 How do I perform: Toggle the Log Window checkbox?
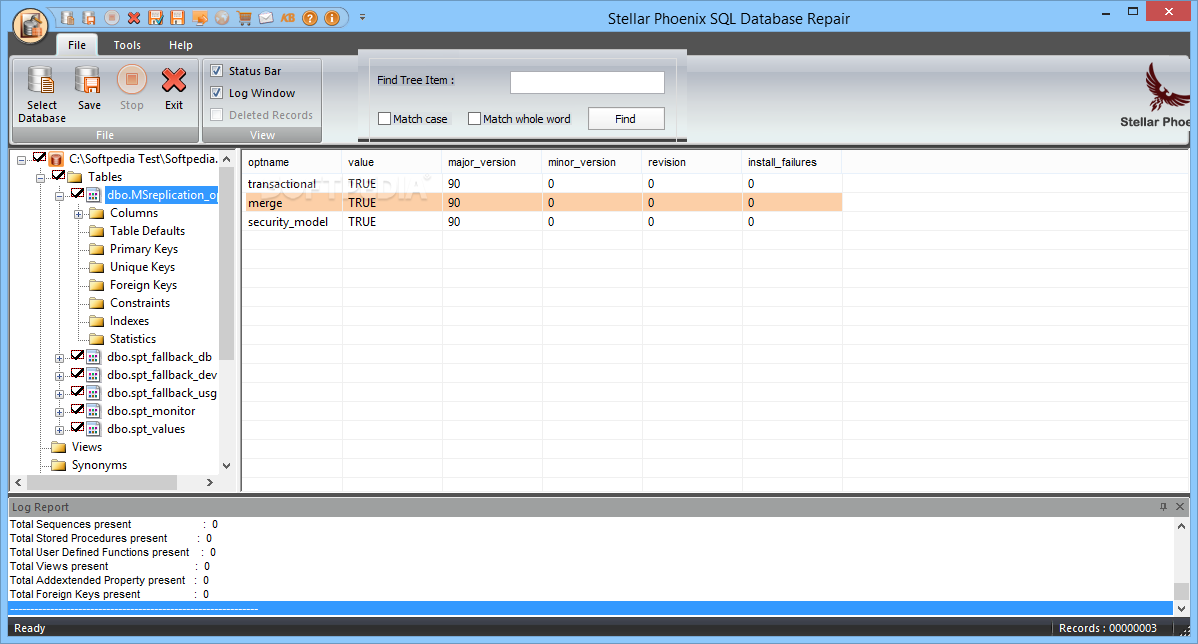pyautogui.click(x=217, y=92)
